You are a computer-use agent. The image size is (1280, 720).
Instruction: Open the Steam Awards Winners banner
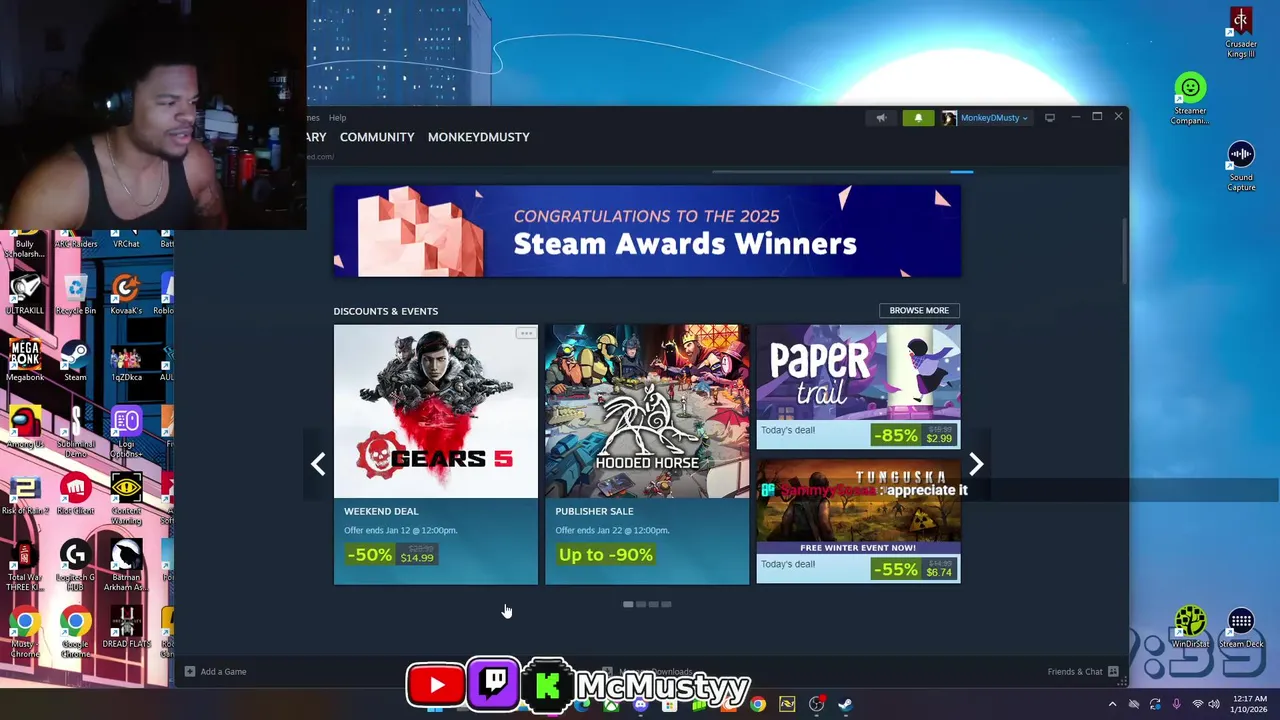pos(647,231)
